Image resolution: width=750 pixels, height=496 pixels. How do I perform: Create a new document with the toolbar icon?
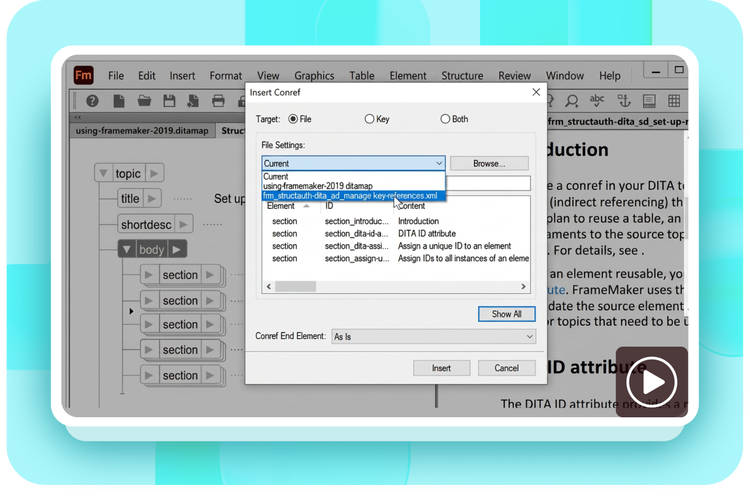point(119,101)
